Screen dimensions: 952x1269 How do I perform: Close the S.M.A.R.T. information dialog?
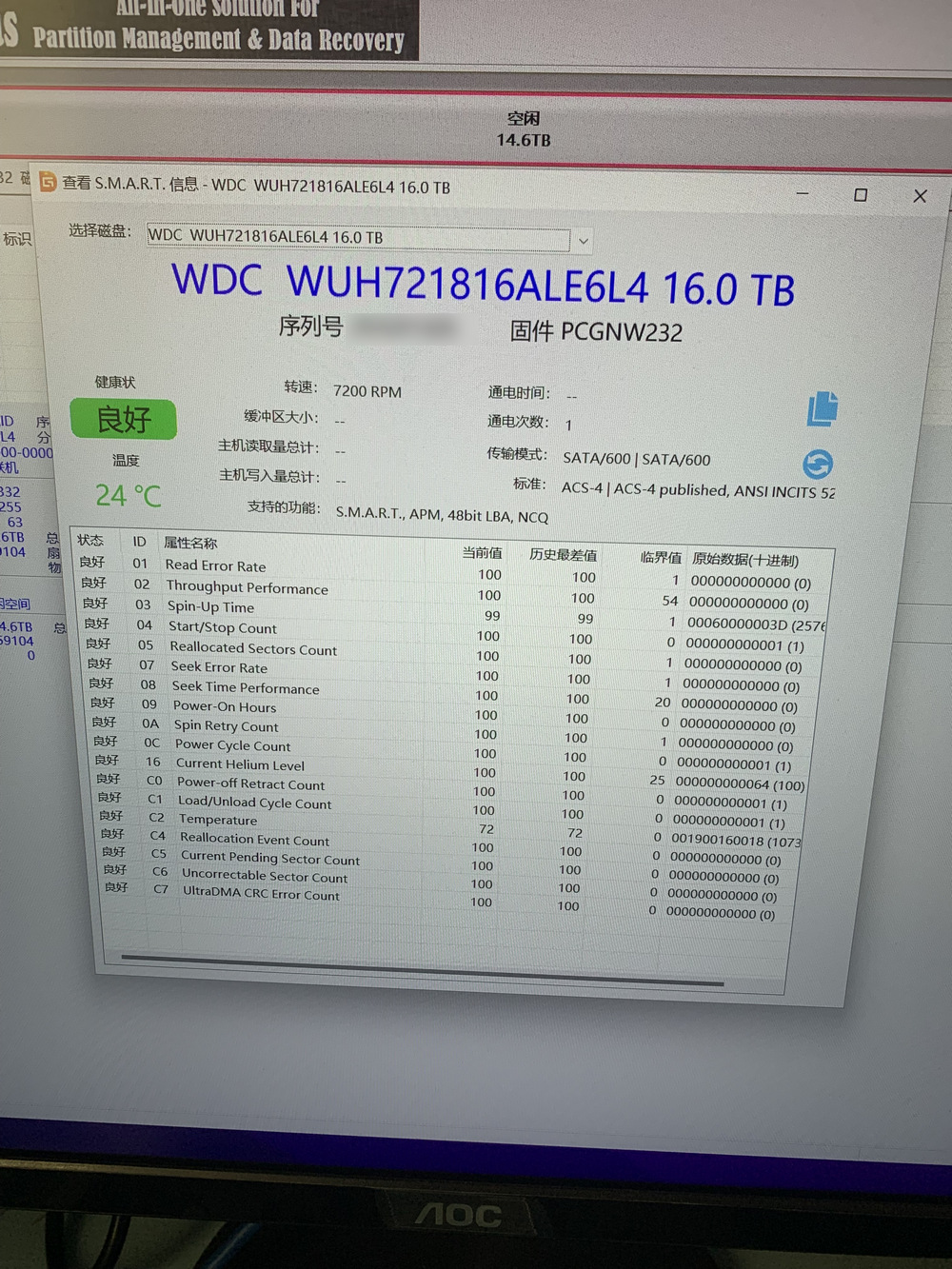click(x=920, y=196)
